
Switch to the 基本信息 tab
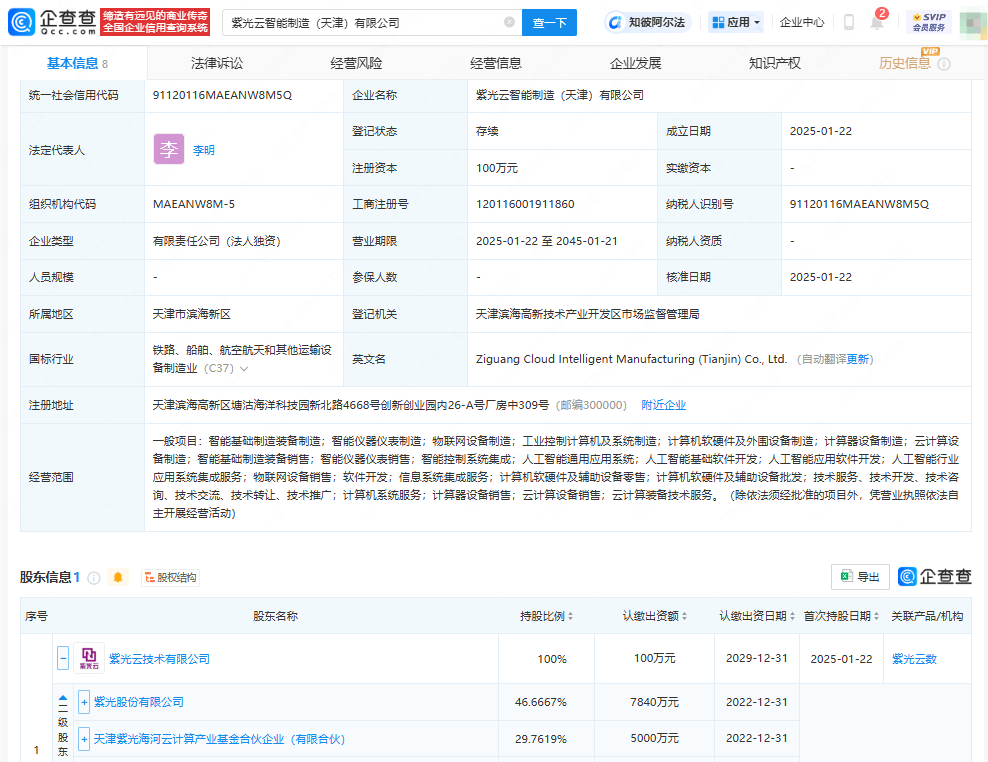pyautogui.click(x=77, y=63)
